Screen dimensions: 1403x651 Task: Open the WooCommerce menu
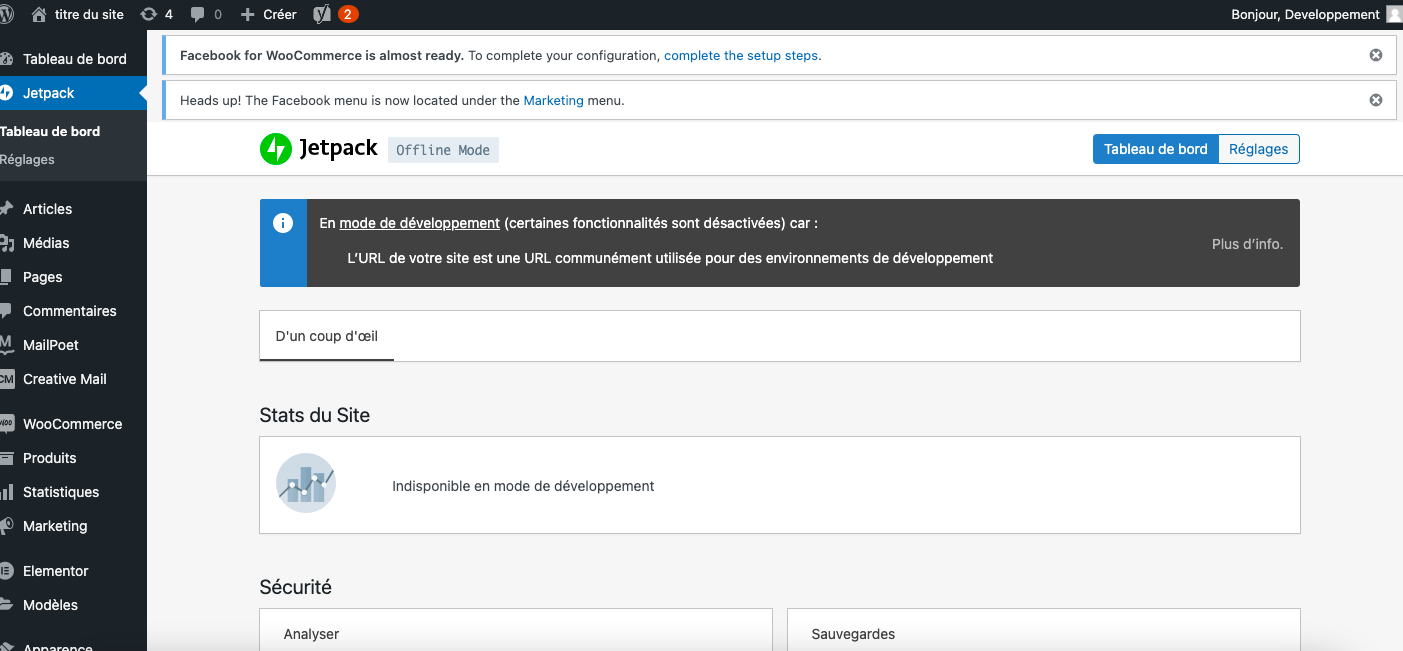[x=73, y=424]
